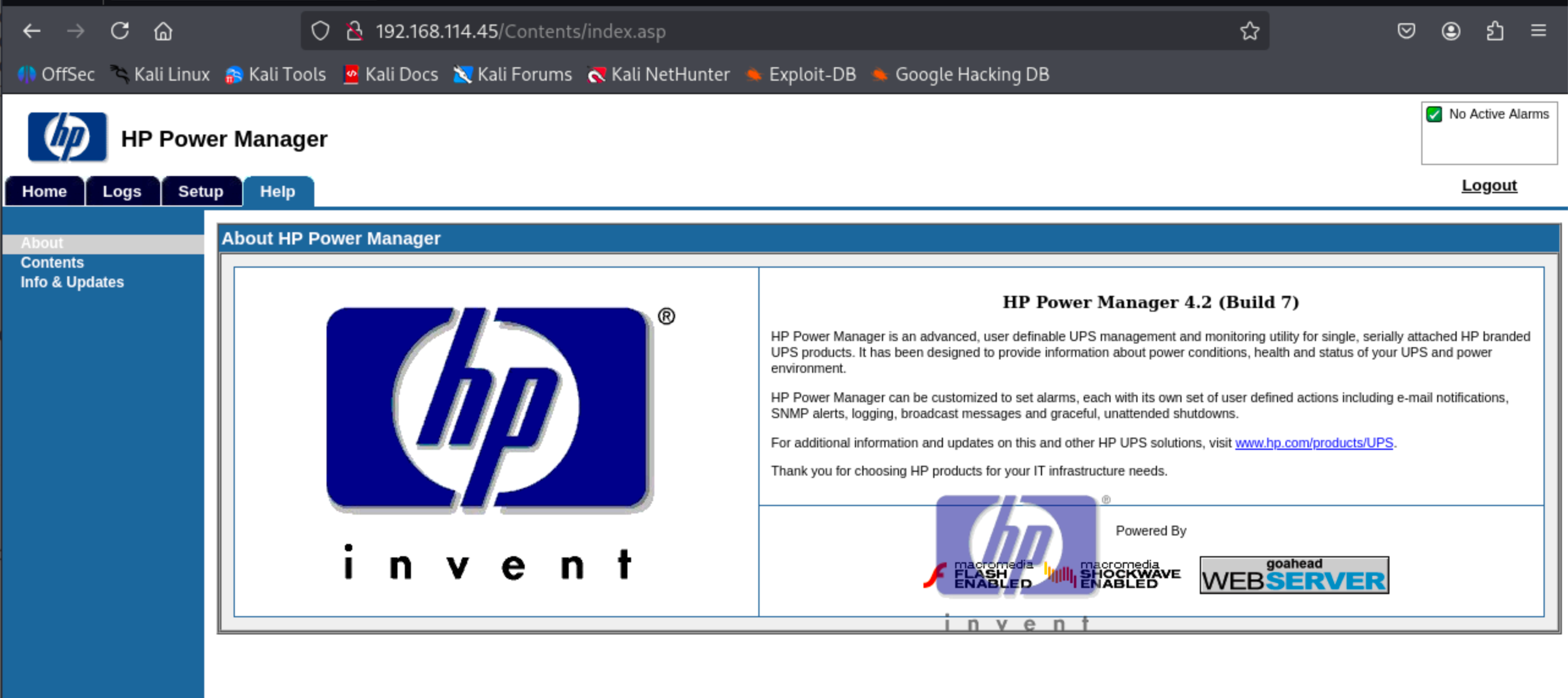Reload the page with the refresh icon

pyautogui.click(x=120, y=31)
